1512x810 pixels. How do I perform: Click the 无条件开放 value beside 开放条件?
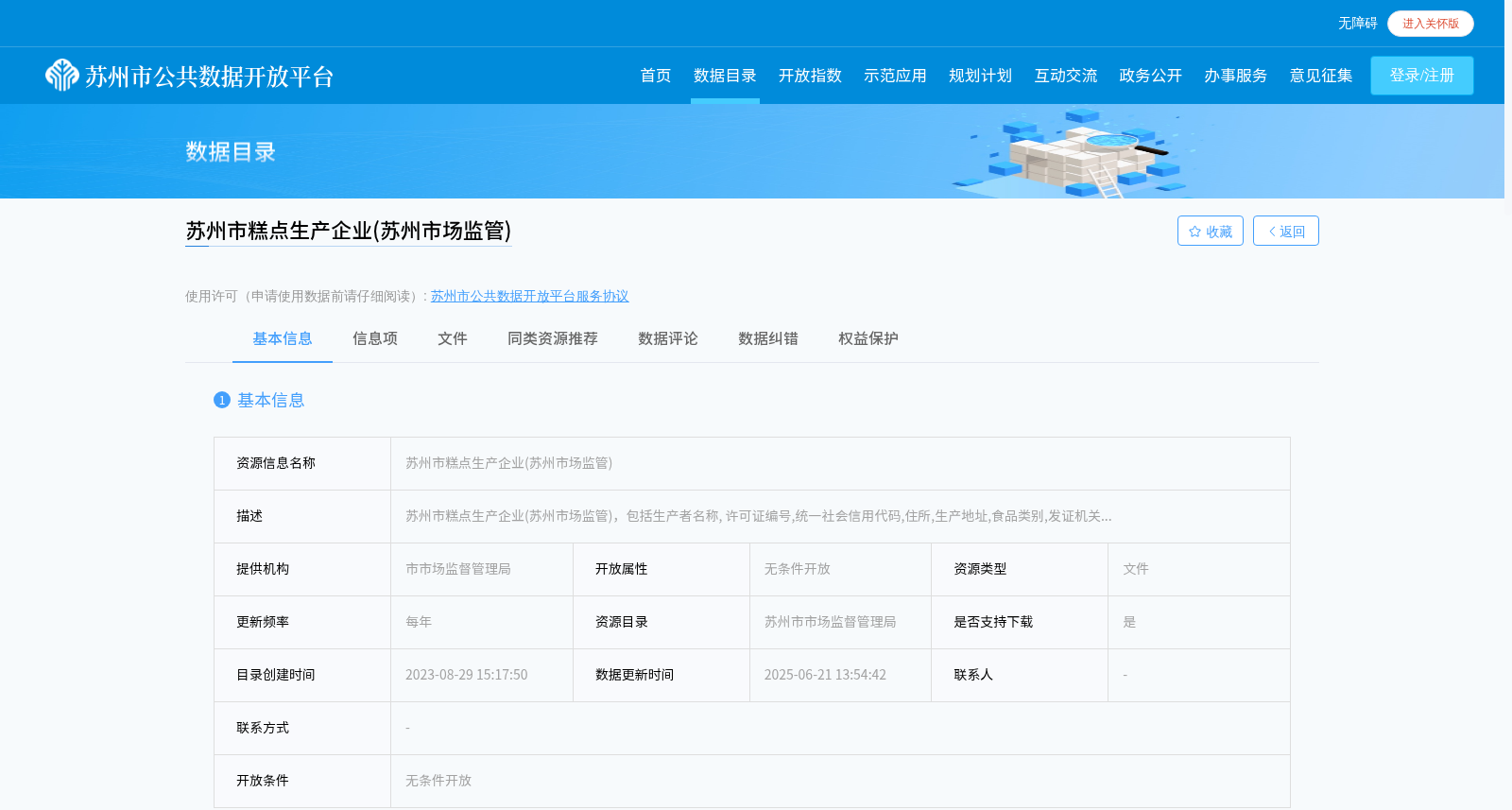pyautogui.click(x=438, y=781)
